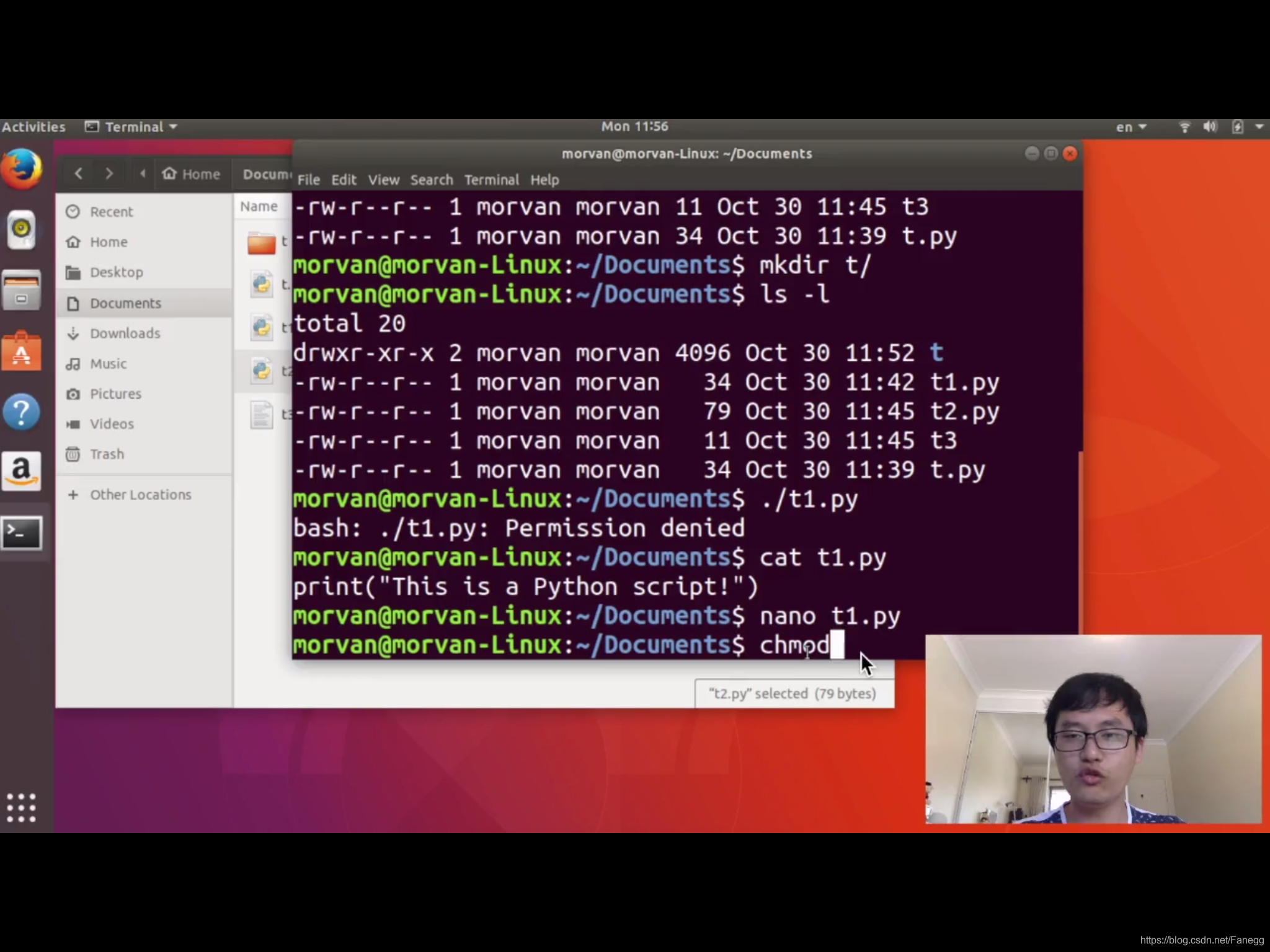1270x952 pixels.
Task: Open the Edit menu in terminal
Action: [343, 180]
